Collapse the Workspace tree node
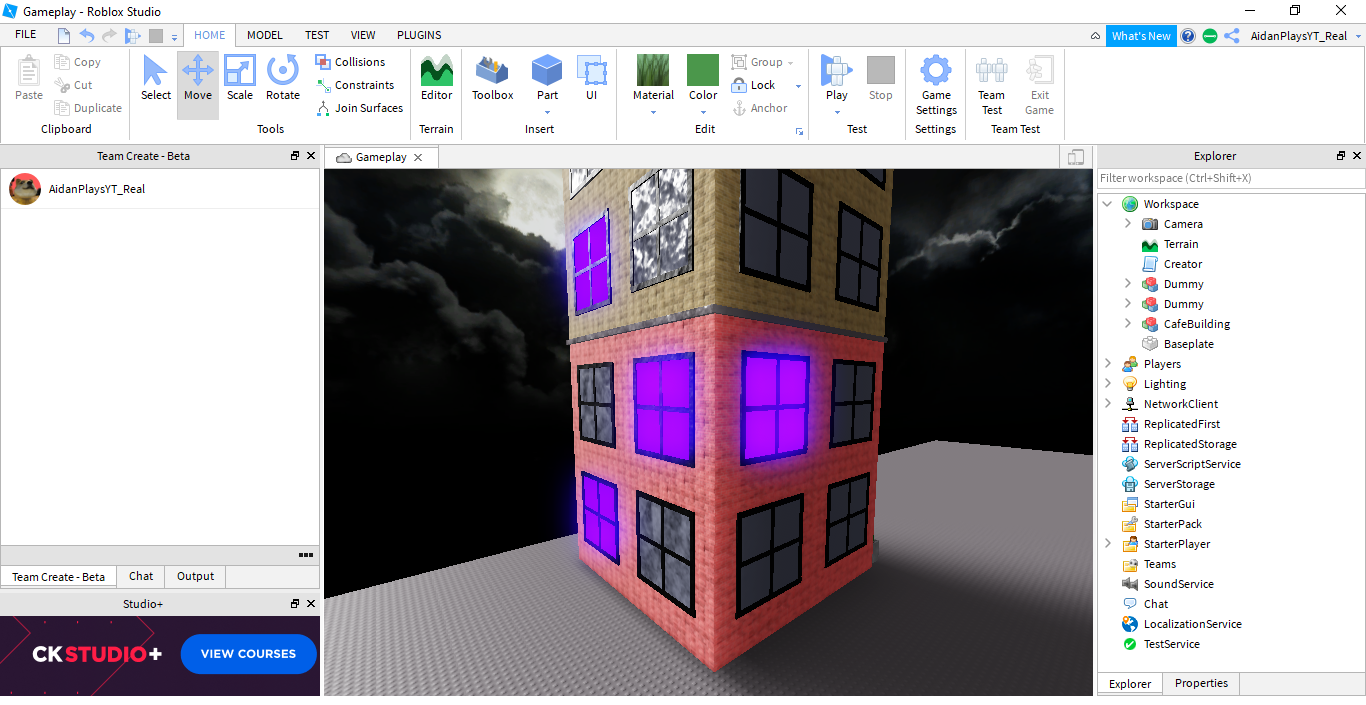 (x=1108, y=204)
